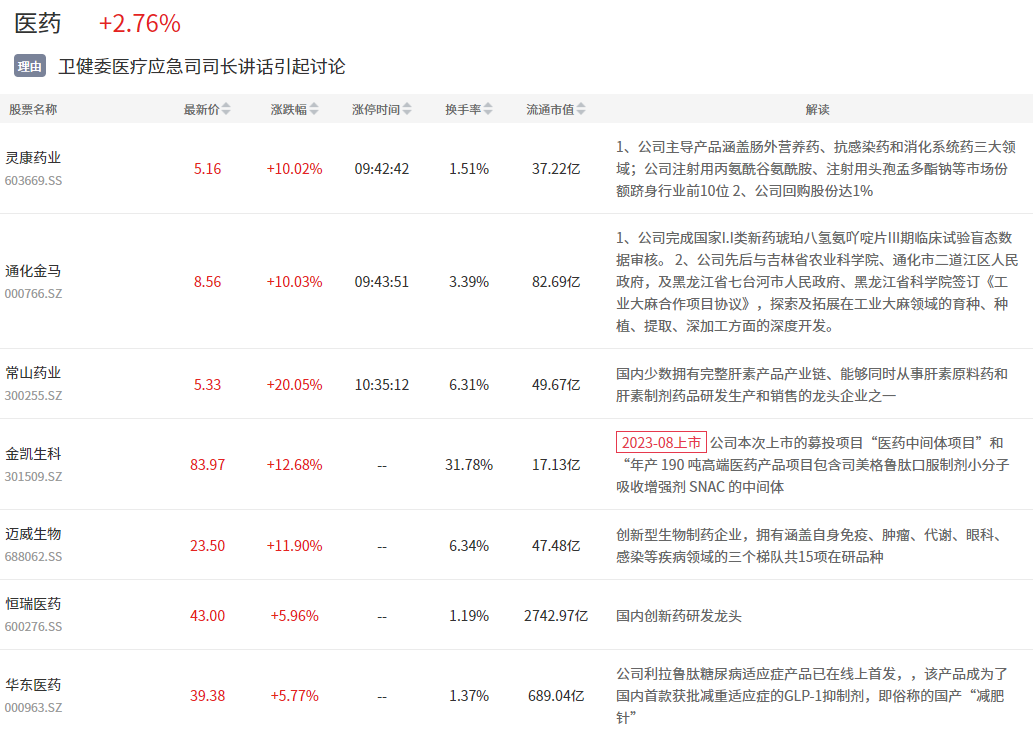Click reason text 卫健委医疗应急司司长讲话引起讨论
The image size is (1033, 740).
[x=202, y=67]
